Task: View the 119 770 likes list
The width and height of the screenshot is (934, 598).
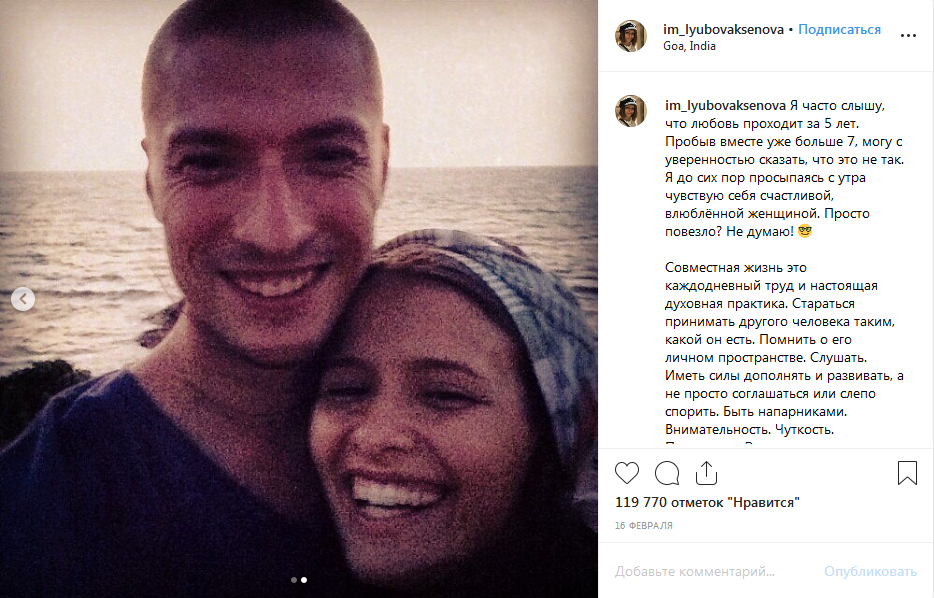Action: point(707,502)
